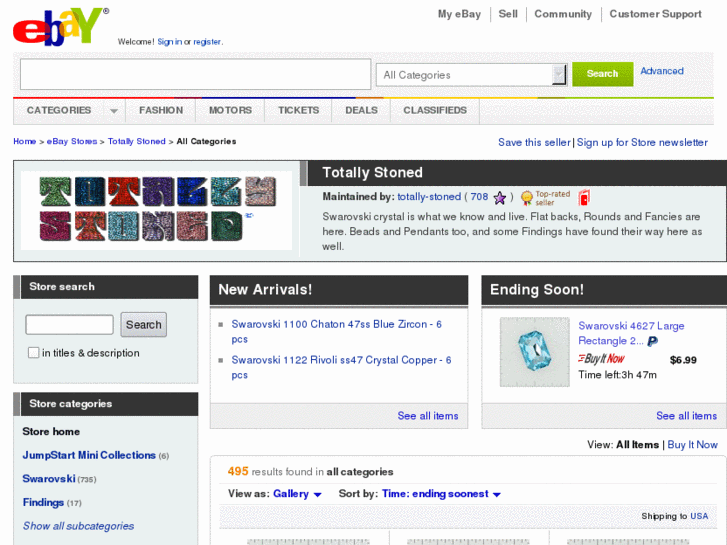Click the register link

pyautogui.click(x=207, y=42)
